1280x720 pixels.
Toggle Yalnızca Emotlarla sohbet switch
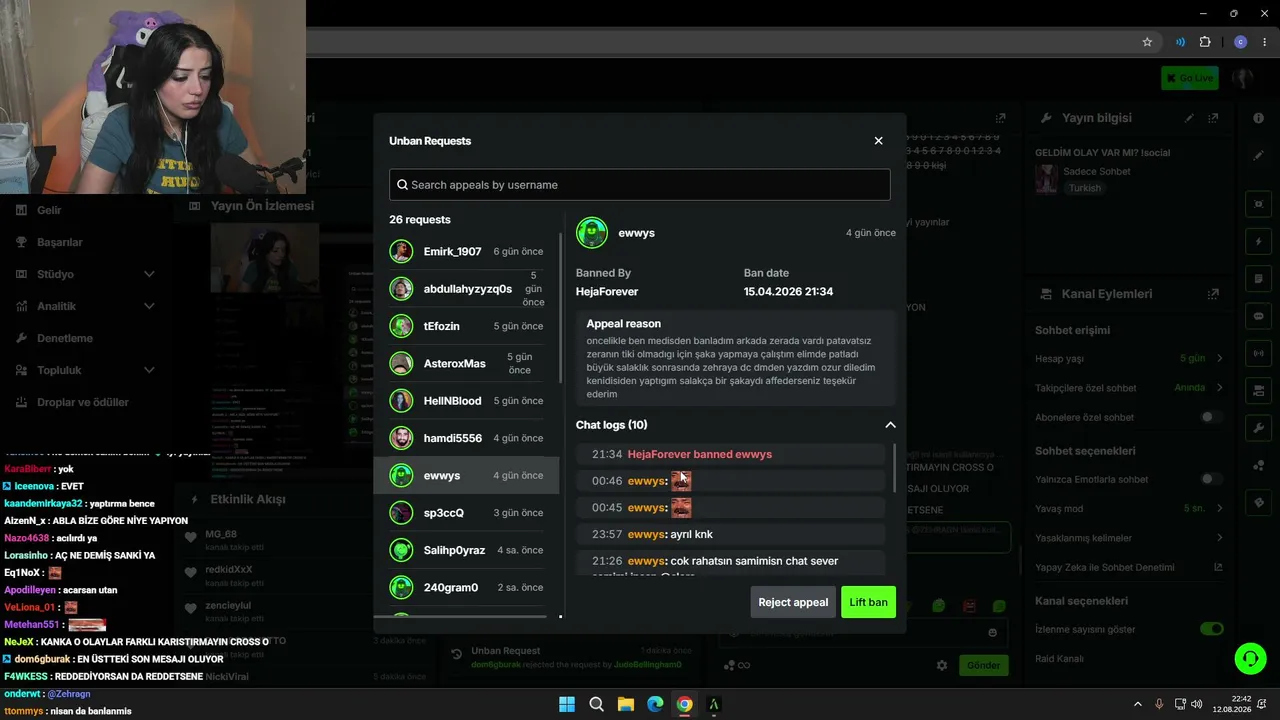(1211, 479)
